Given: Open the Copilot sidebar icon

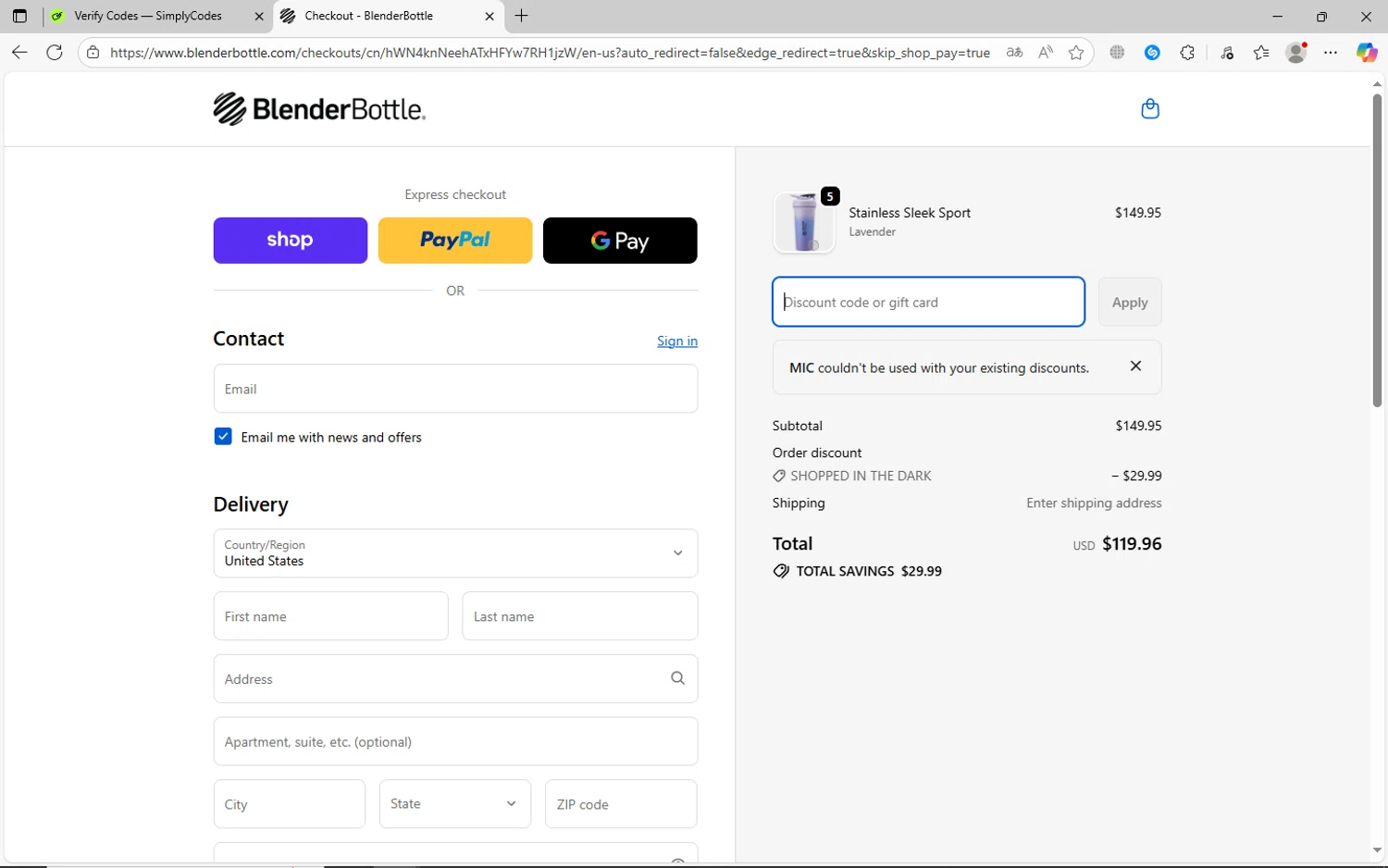Looking at the screenshot, I should pos(1367,53).
